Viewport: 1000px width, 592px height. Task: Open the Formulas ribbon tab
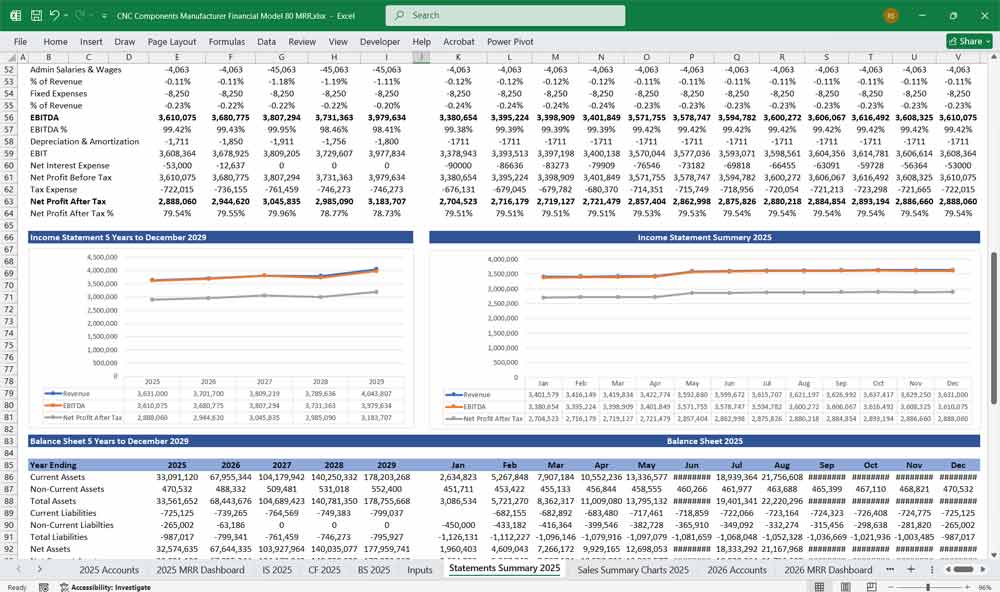coord(226,41)
